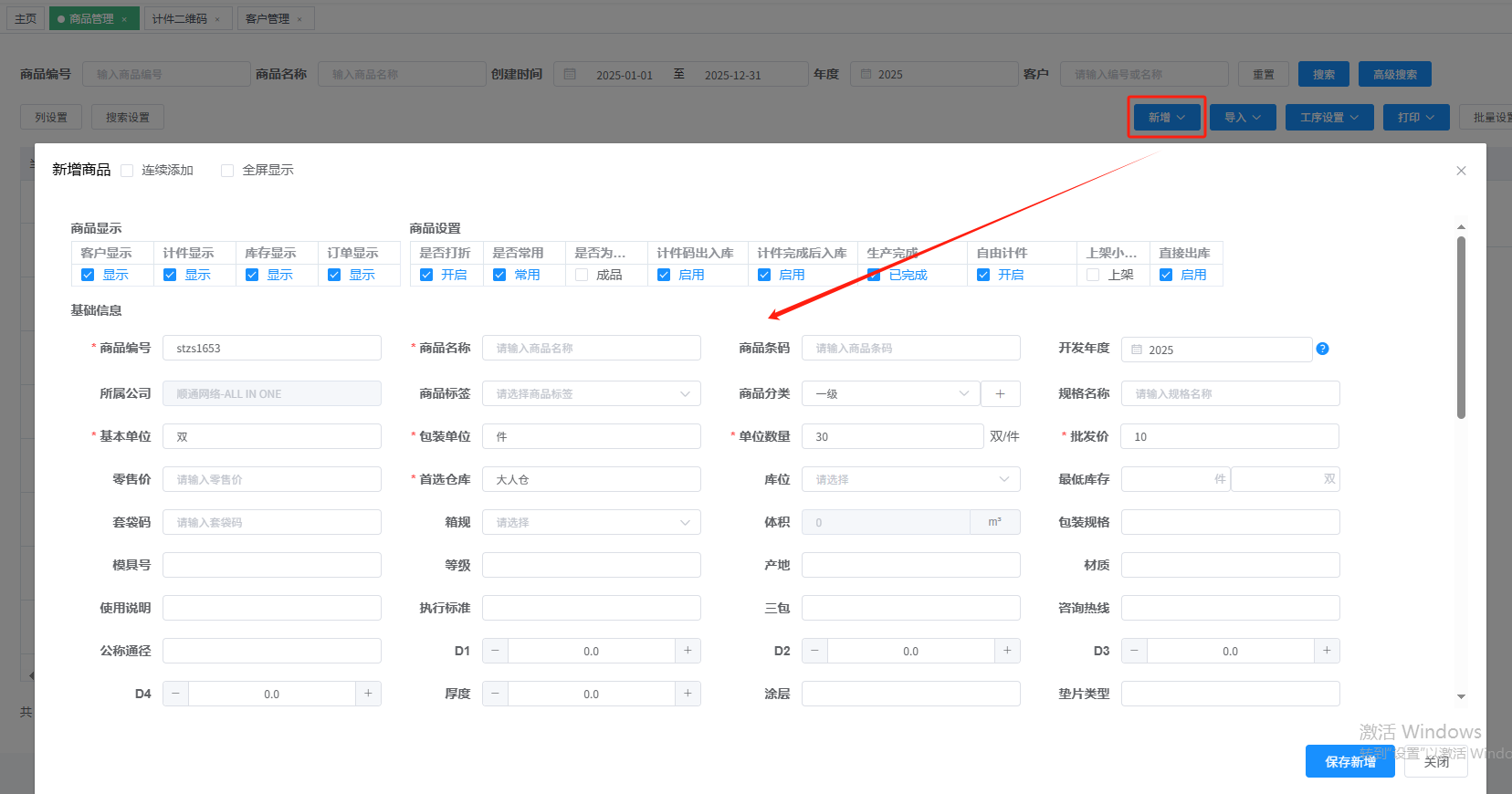This screenshot has width=1512, height=794.
Task: Switch to the 客户管理 tab
Action: (267, 19)
